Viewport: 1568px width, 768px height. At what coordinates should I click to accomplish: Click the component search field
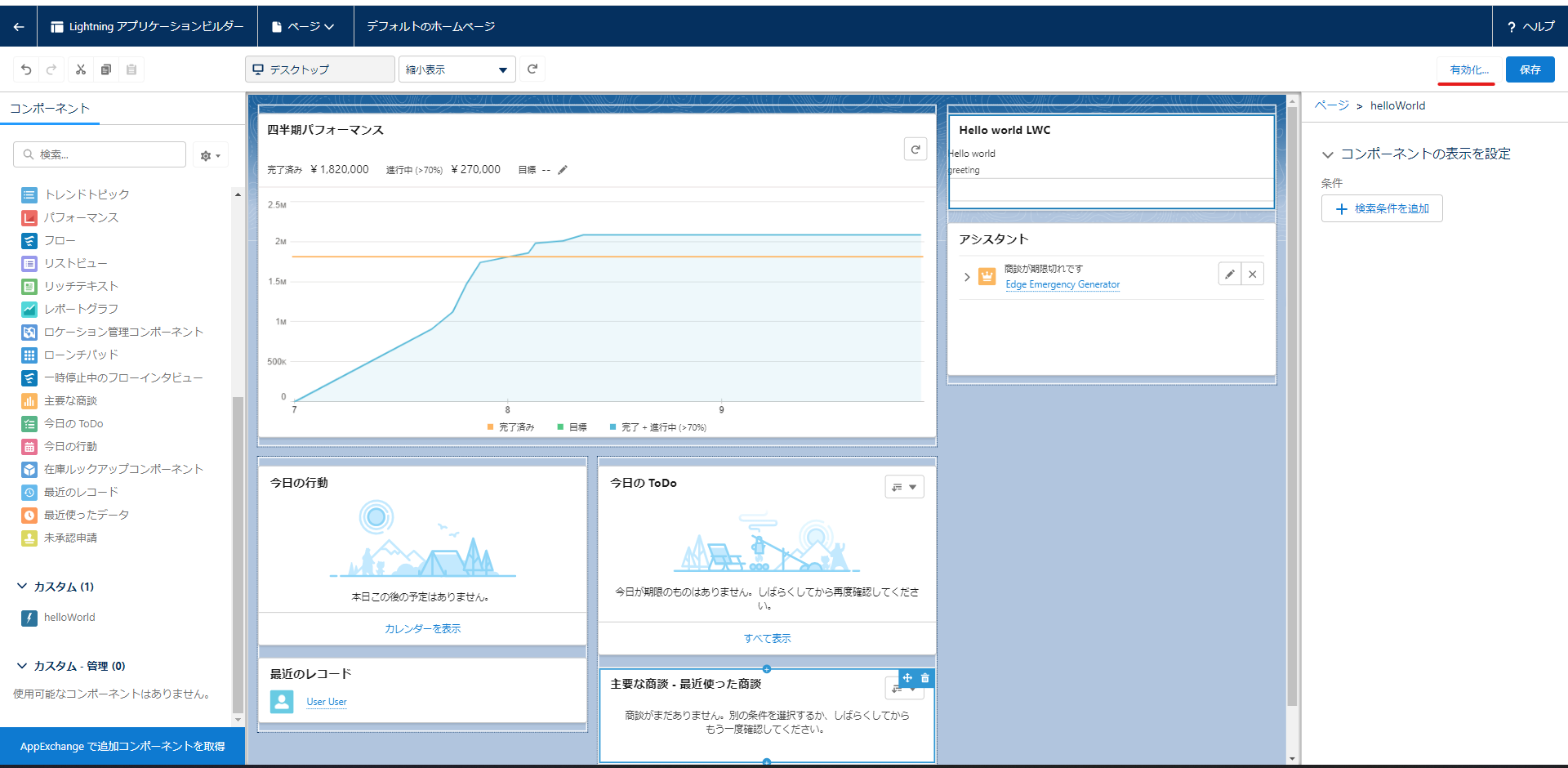coord(100,154)
